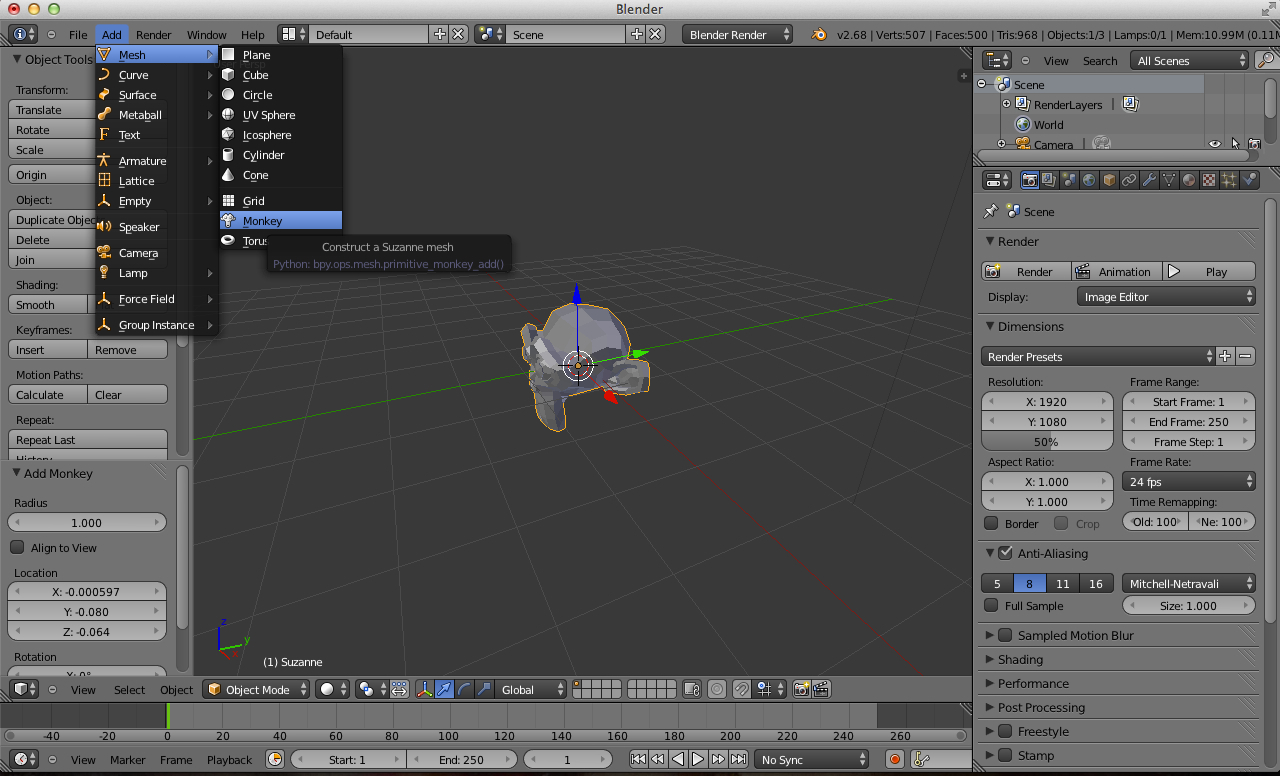Select anti-aliasing sample count 16

(x=1096, y=583)
